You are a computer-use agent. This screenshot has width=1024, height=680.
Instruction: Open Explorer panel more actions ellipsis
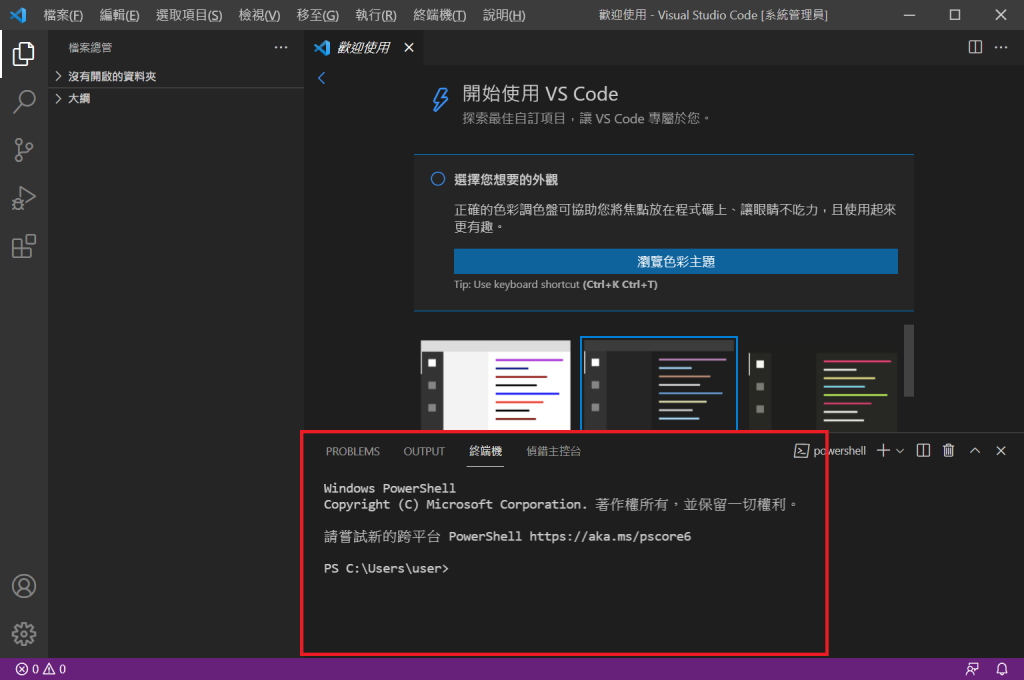click(x=281, y=47)
